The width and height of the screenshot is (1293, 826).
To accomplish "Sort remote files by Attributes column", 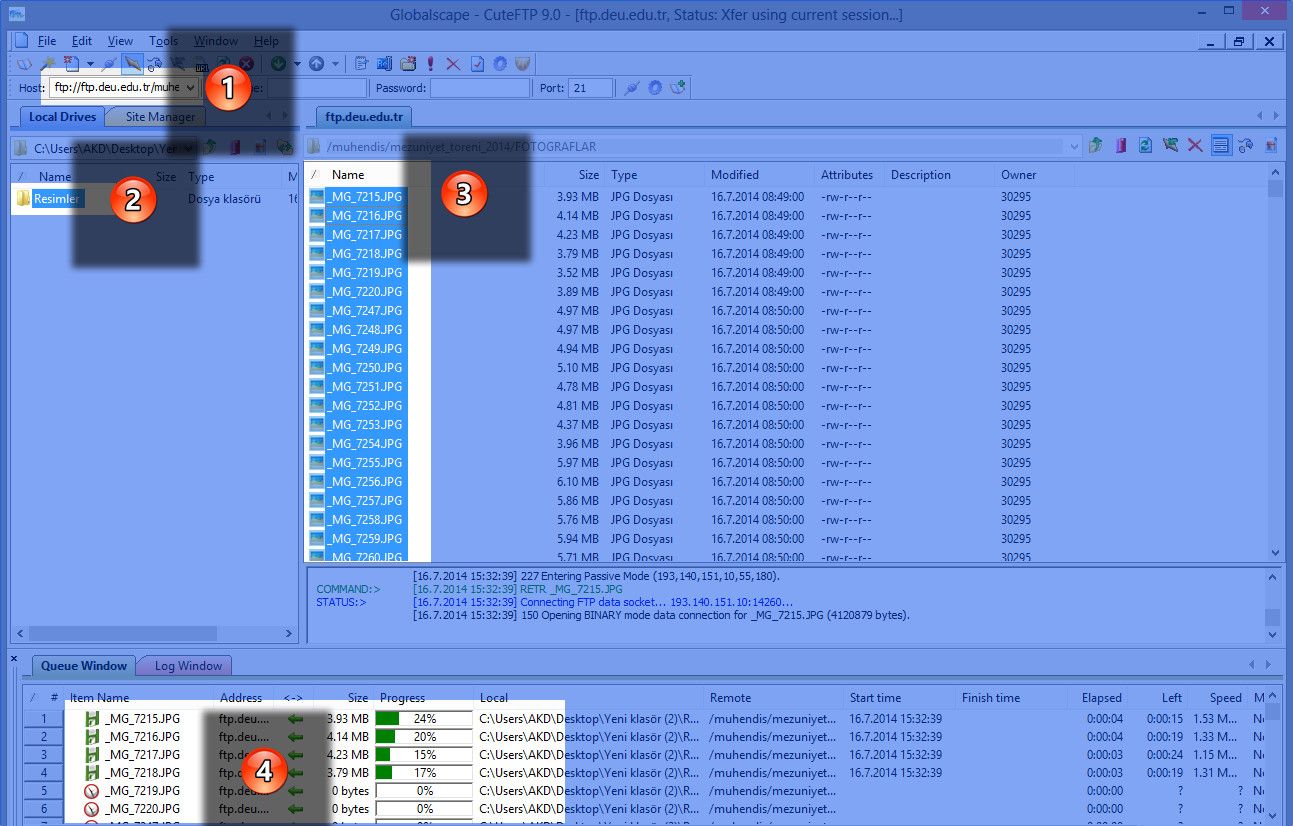I will coord(847,175).
